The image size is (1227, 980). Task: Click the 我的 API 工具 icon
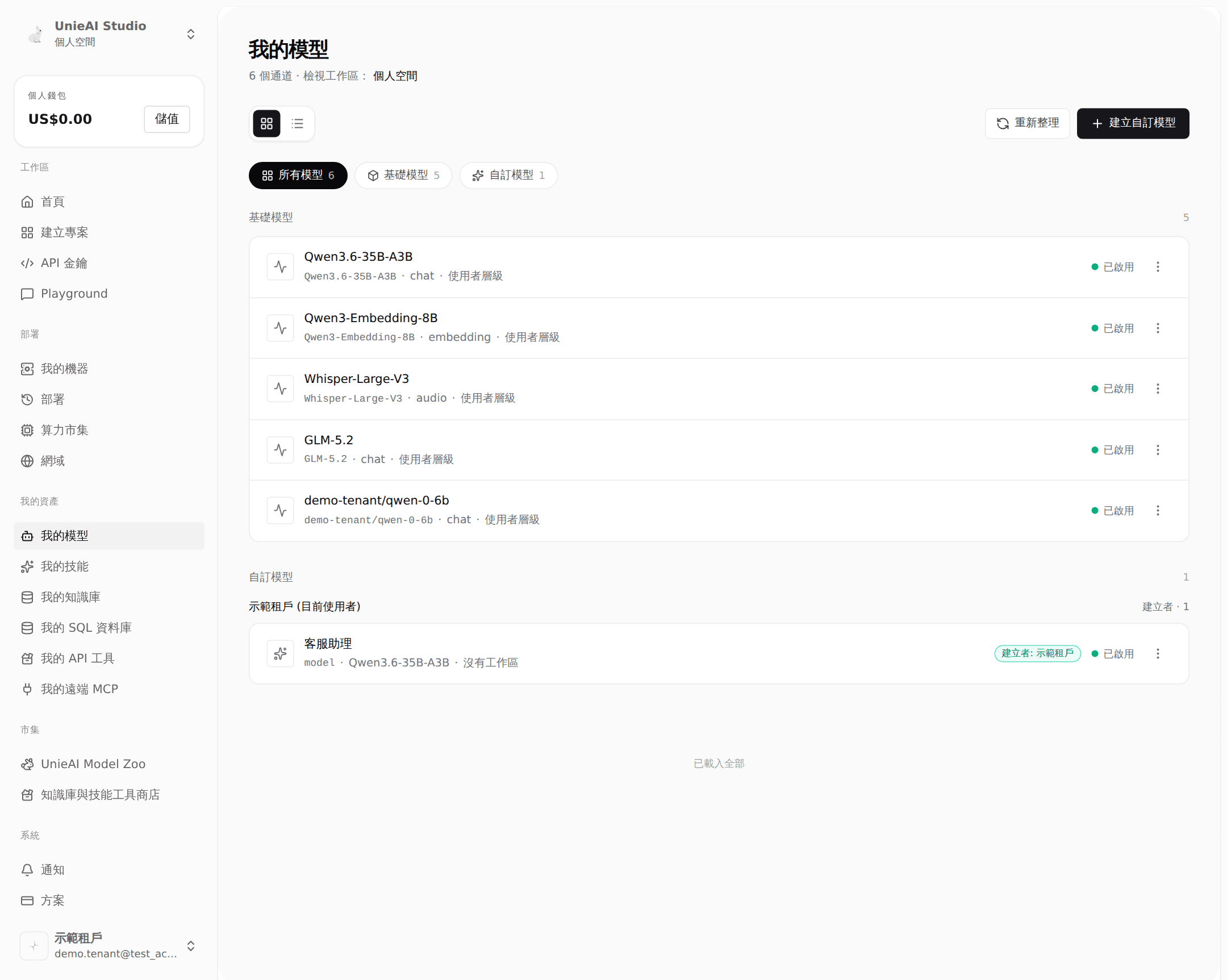(27, 659)
